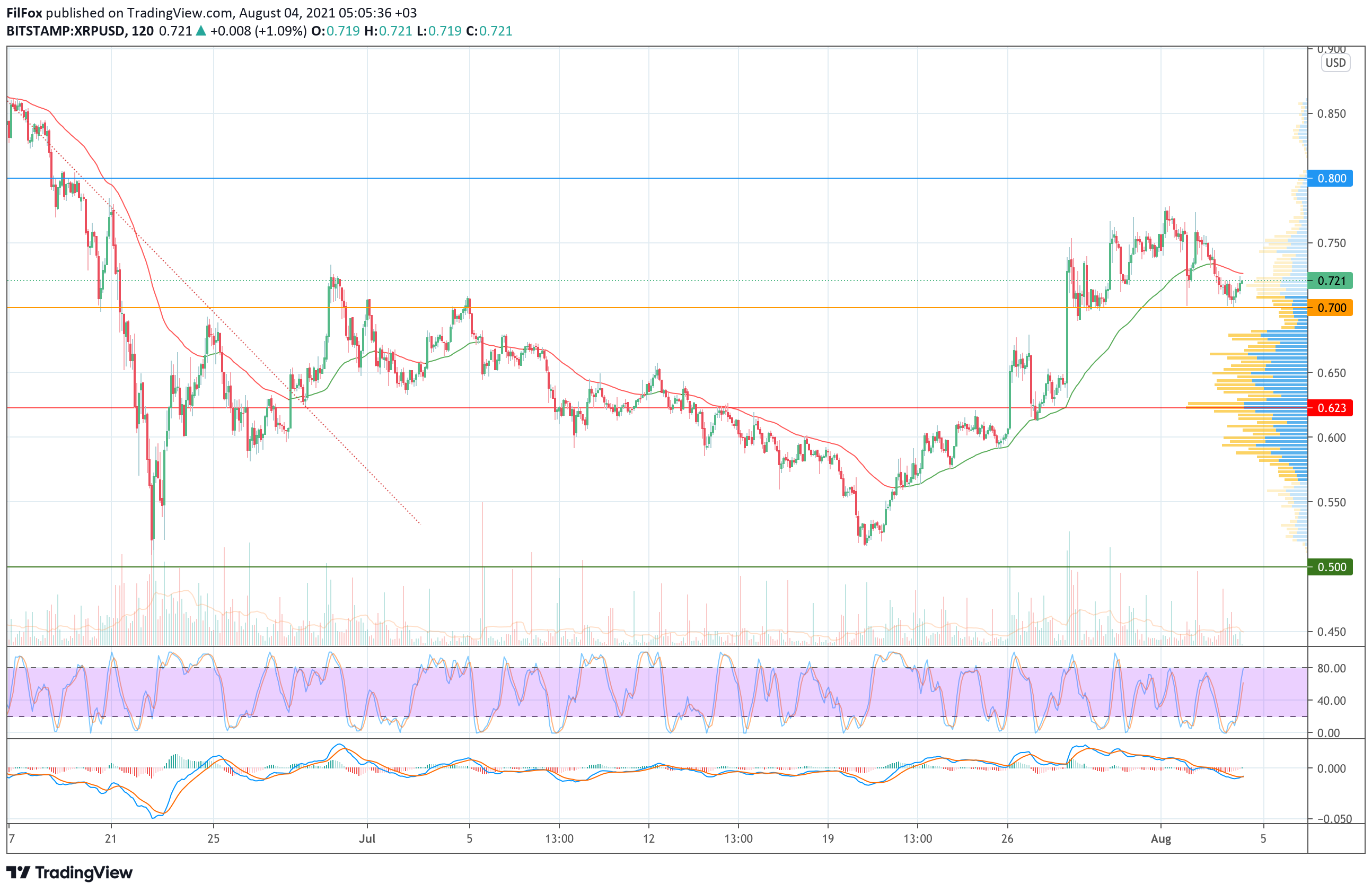Click the Aug label on time axis

pyautogui.click(x=1160, y=838)
